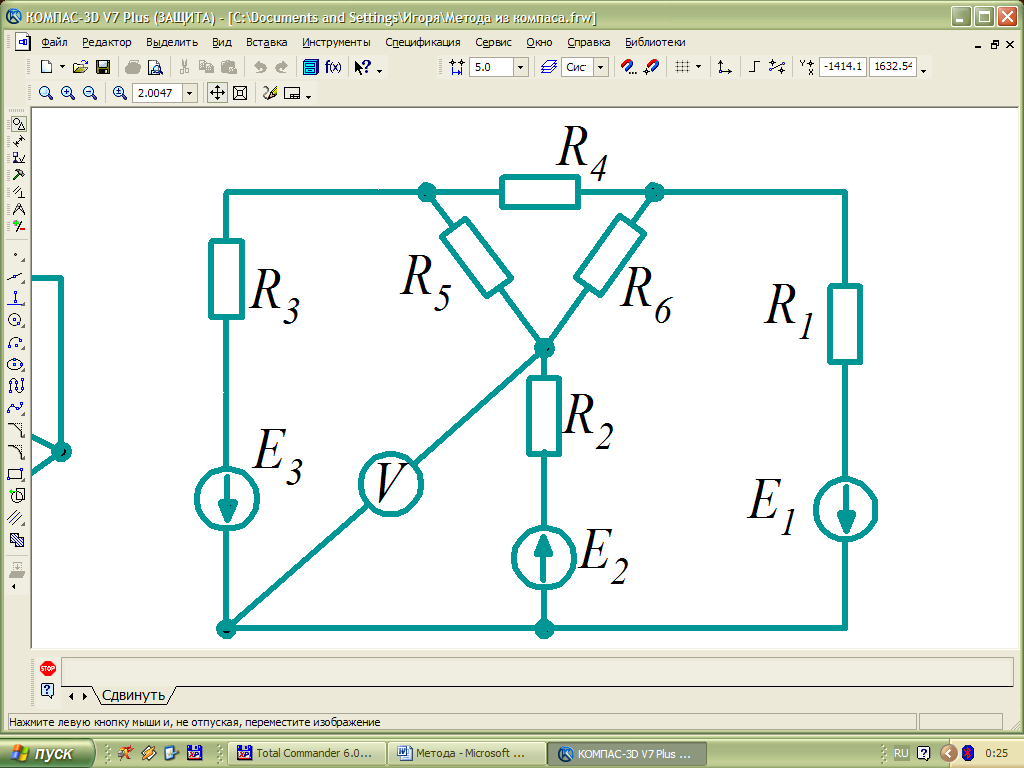Expand zoom scale 2.0047 dropdown

pos(189,93)
